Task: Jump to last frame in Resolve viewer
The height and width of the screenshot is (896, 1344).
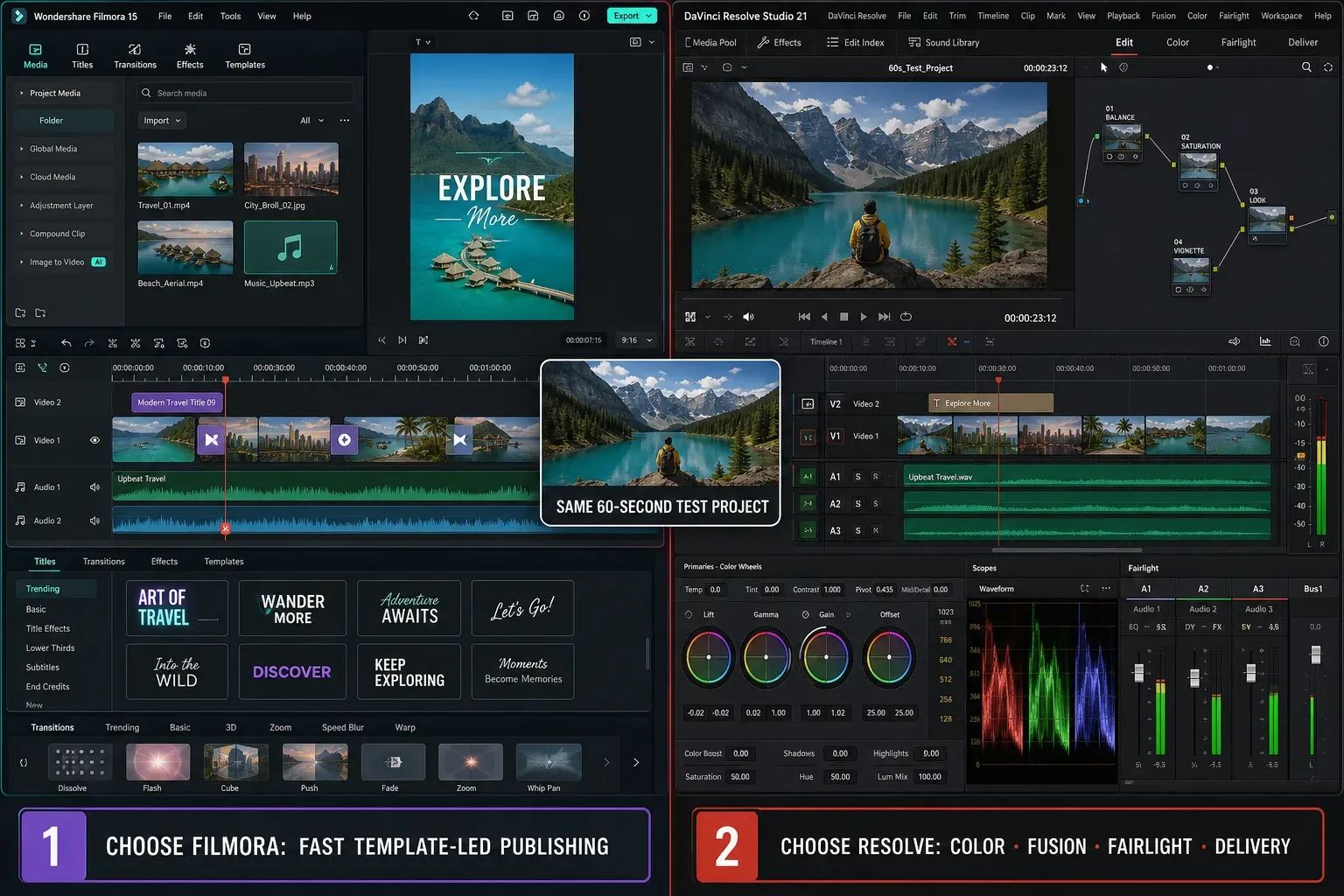Action: click(884, 317)
